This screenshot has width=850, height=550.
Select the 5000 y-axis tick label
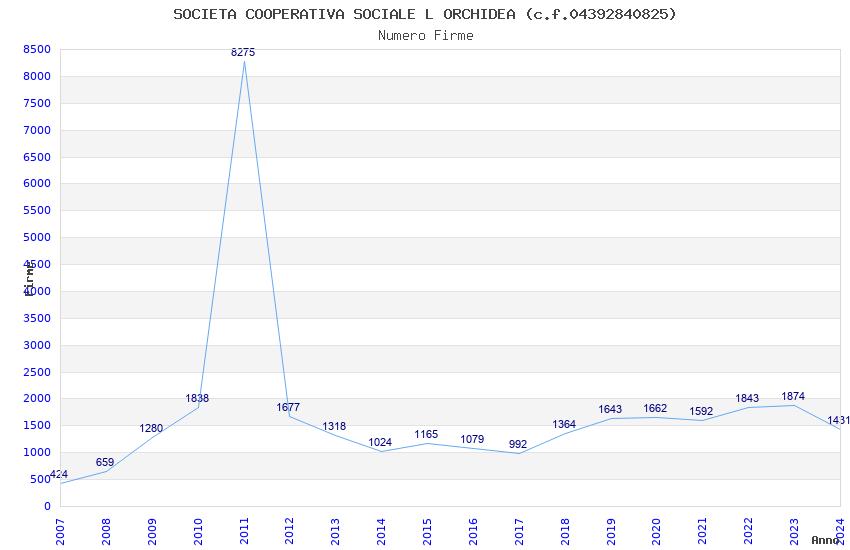point(37,237)
